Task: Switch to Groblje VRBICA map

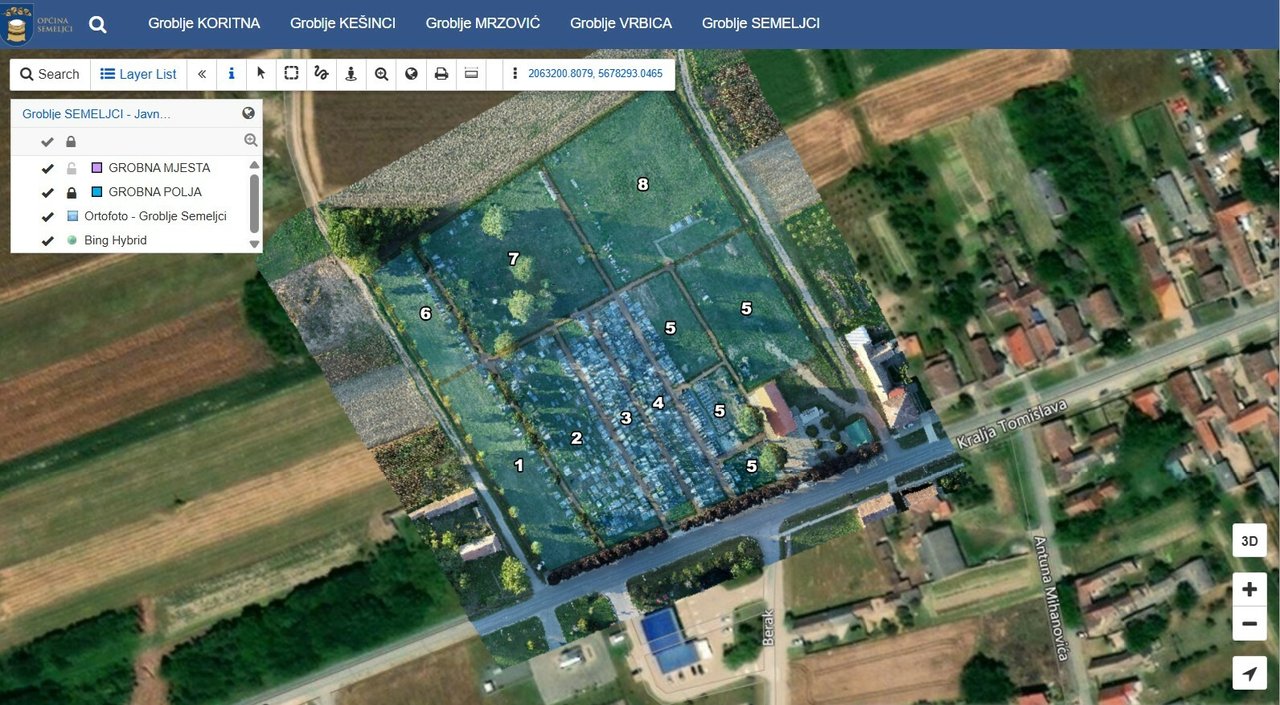Action: coord(621,23)
